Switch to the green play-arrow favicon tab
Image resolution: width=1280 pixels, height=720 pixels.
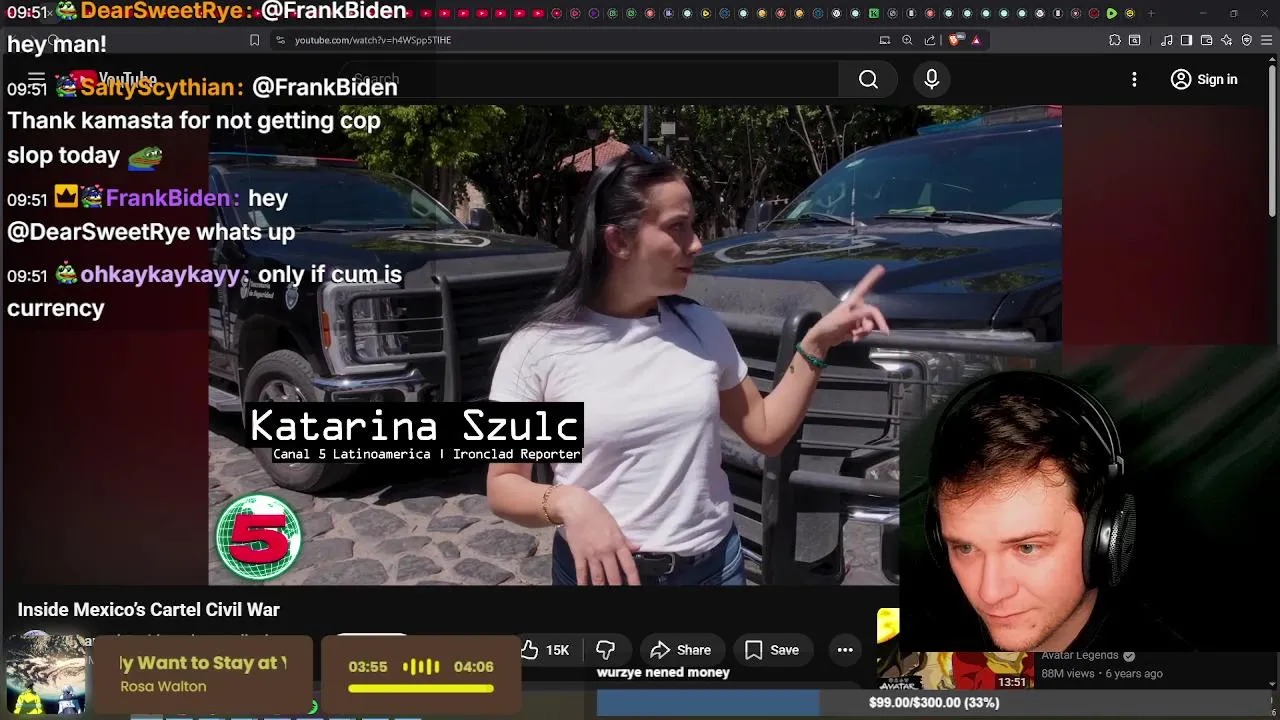click(x=1111, y=13)
